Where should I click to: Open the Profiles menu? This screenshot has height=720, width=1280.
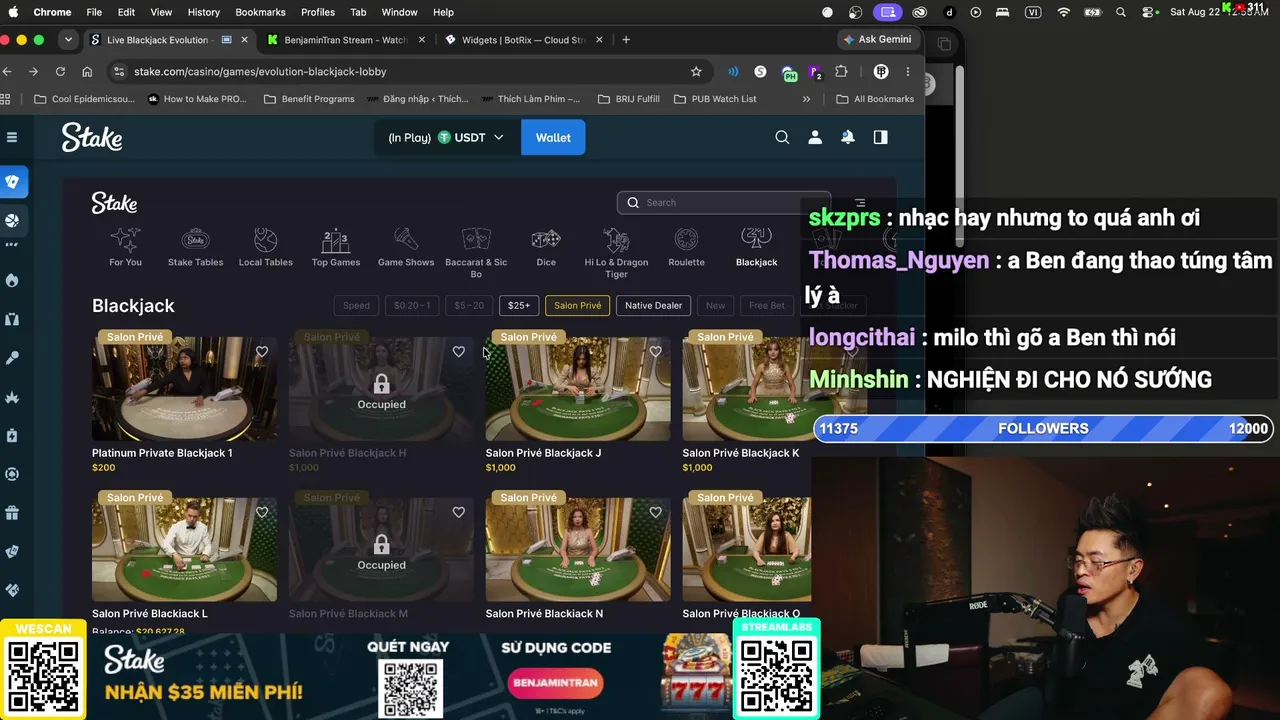tap(318, 12)
